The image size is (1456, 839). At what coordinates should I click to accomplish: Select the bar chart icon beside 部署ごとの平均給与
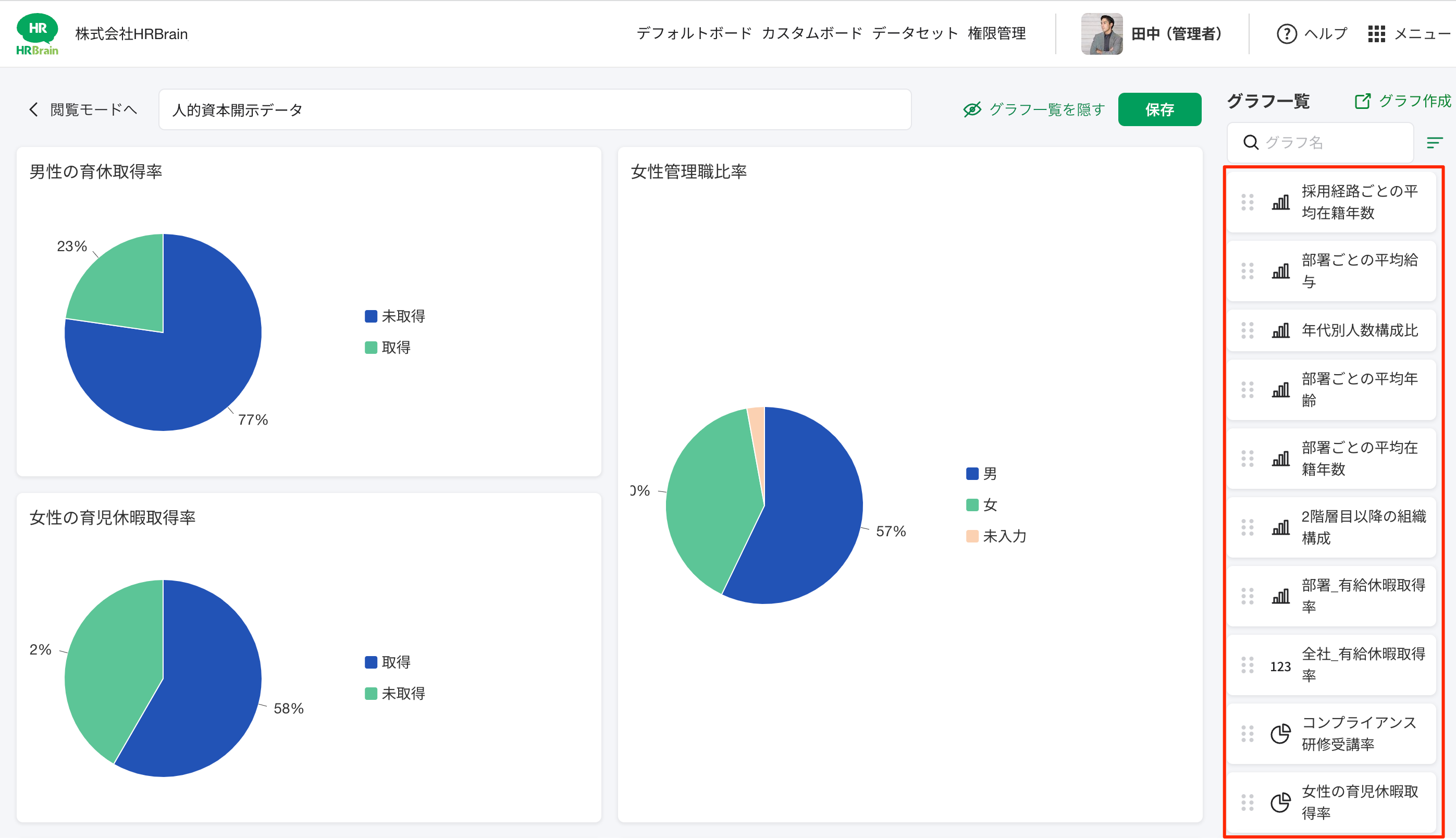coord(1280,271)
